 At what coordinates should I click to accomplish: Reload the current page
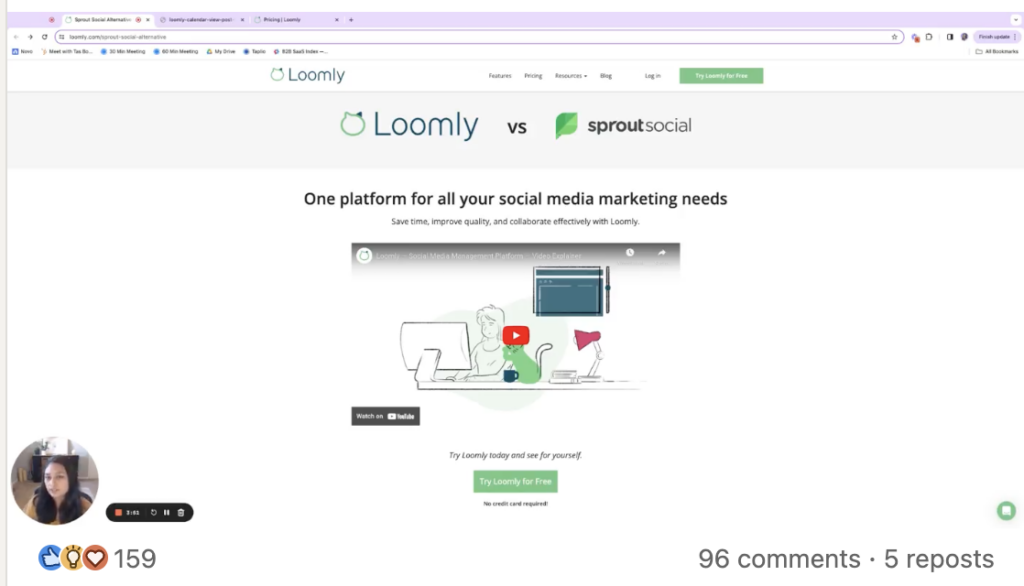point(44,37)
